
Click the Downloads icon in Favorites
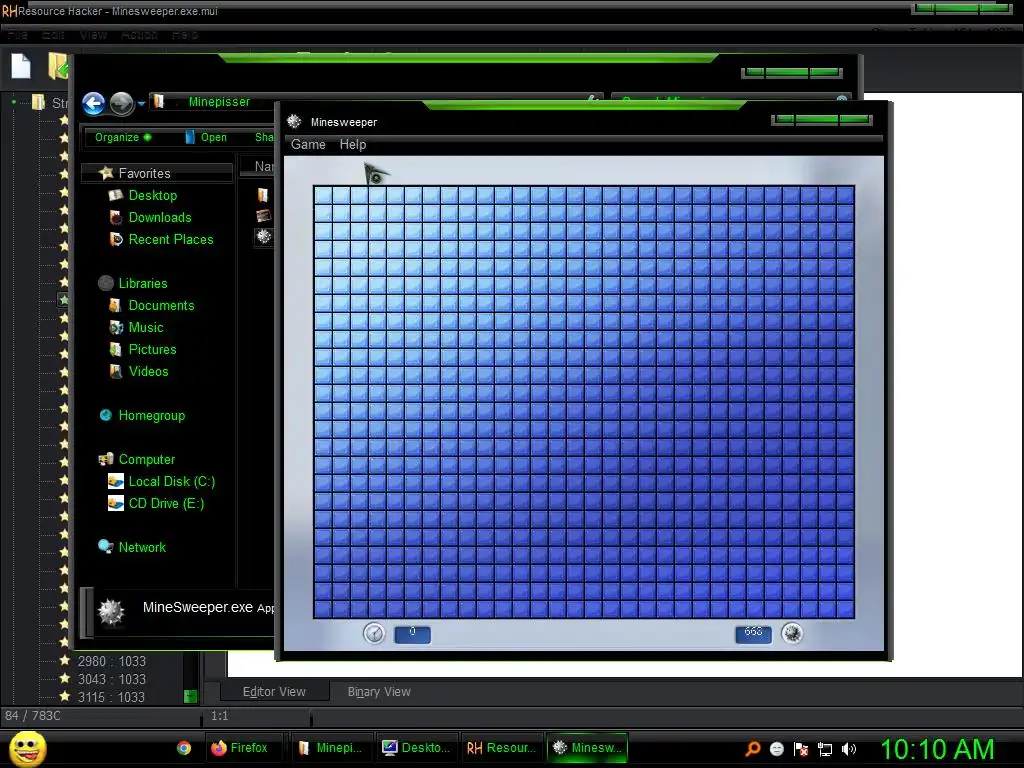click(116, 217)
